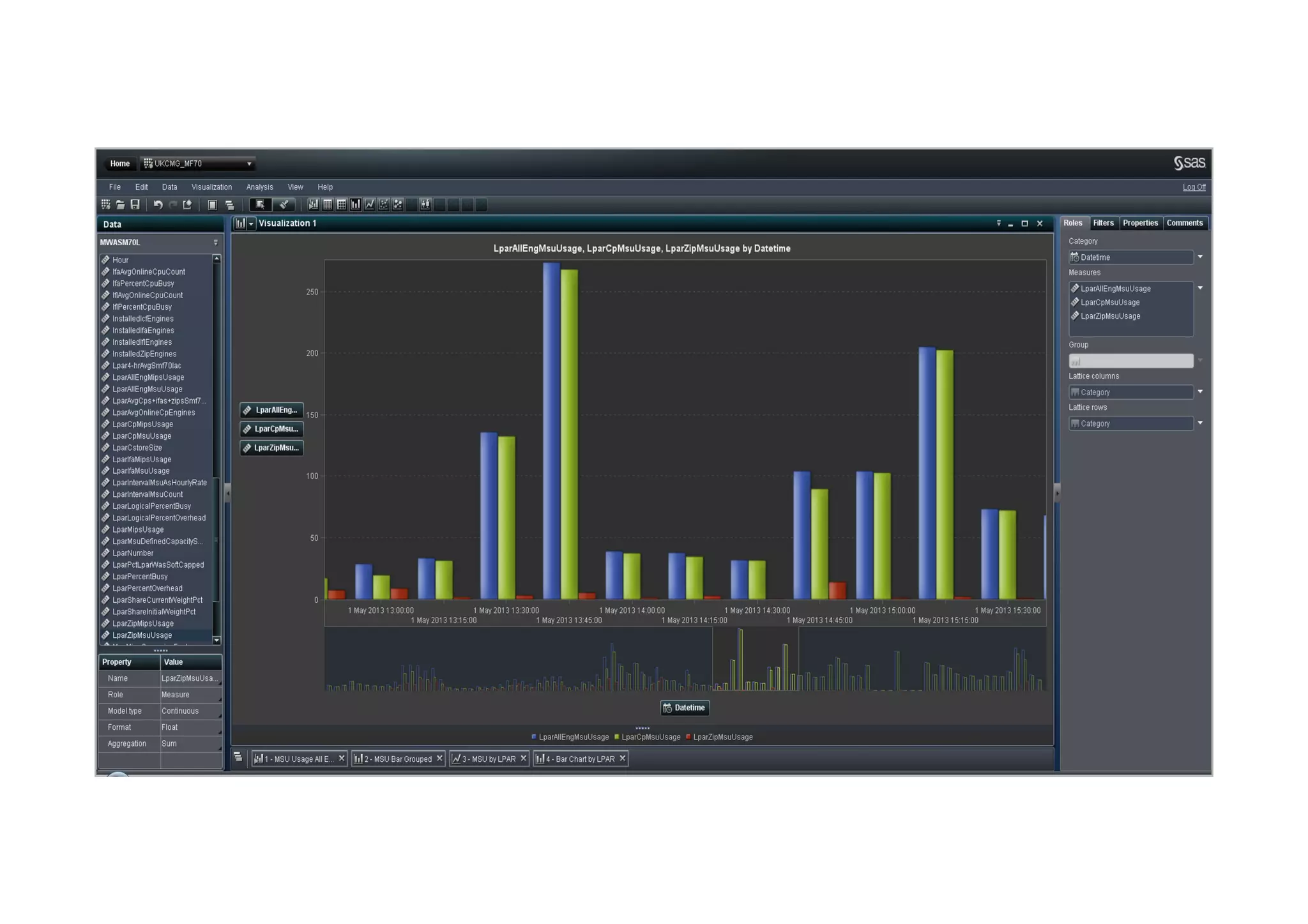The width and height of the screenshot is (1308, 924).
Task: Select the line chart visualization icon
Action: [370, 205]
